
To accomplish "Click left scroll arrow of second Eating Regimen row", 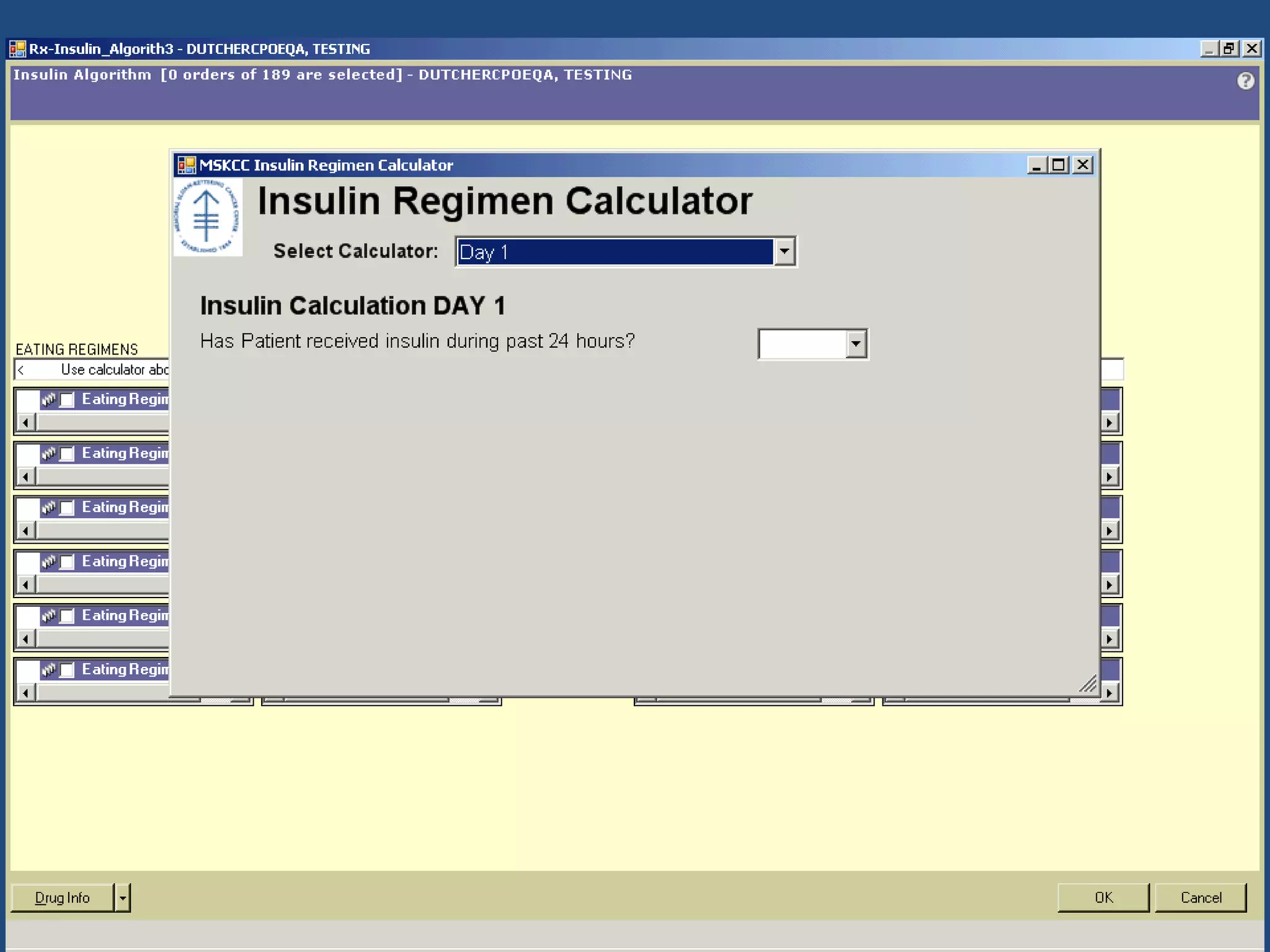I will (25, 477).
